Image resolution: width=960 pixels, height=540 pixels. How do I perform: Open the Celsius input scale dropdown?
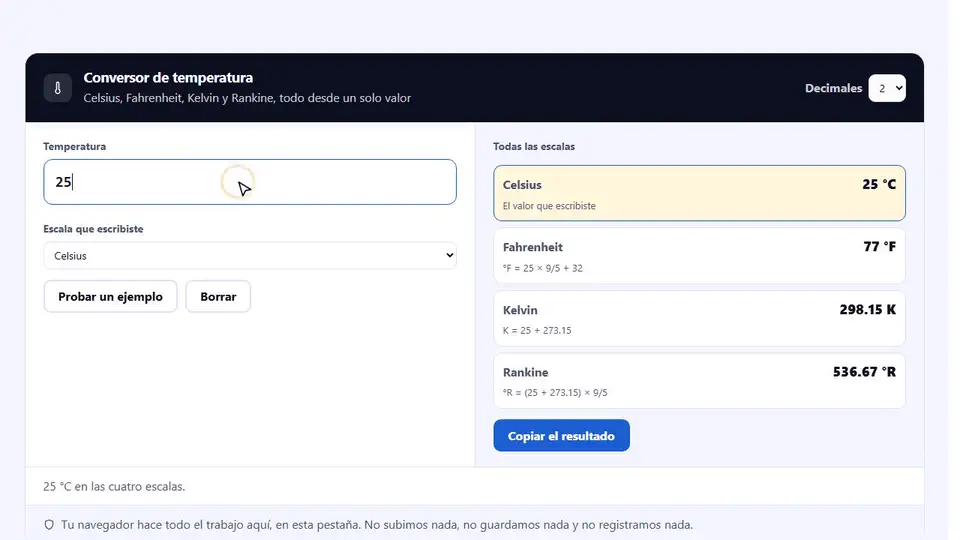pyautogui.click(x=250, y=255)
